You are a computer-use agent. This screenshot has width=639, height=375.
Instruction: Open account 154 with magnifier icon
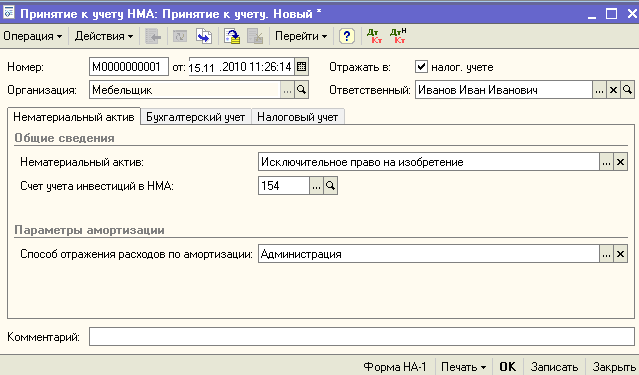(x=331, y=186)
